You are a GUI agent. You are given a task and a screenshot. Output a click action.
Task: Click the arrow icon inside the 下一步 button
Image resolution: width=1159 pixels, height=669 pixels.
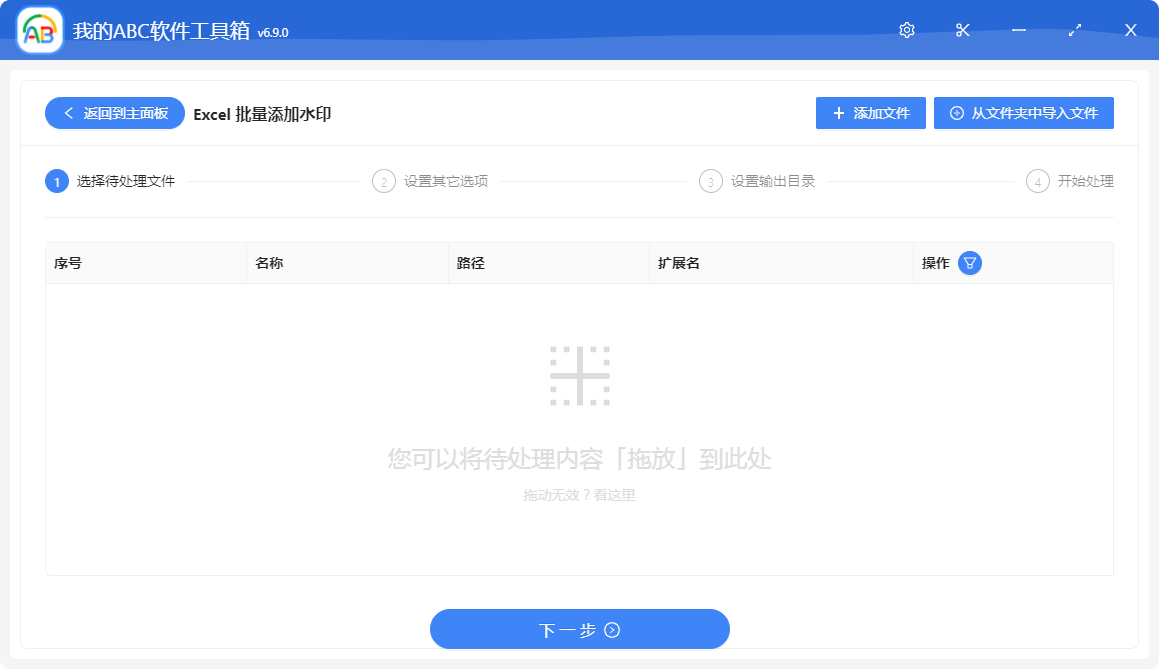[610, 629]
